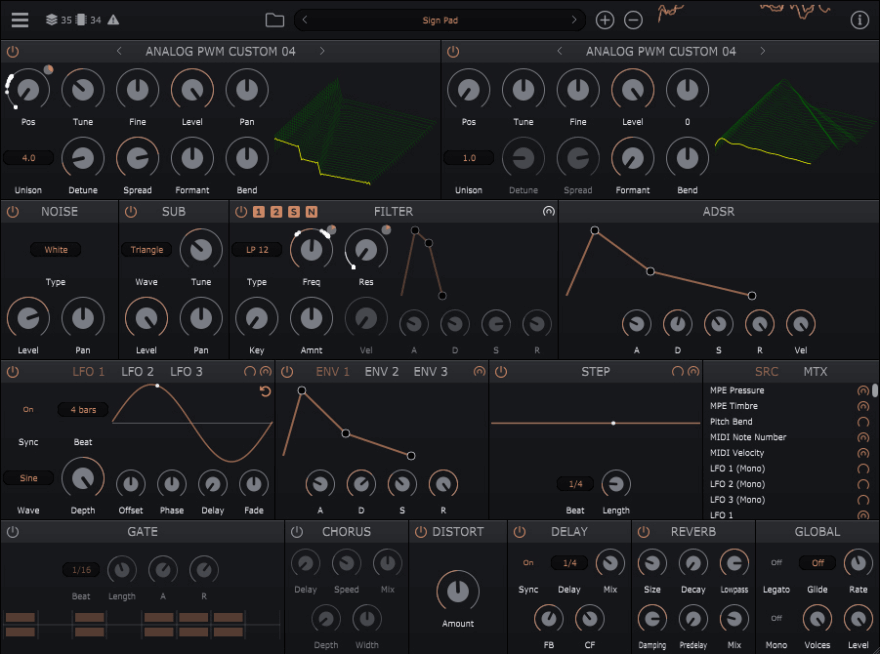Toggle the Filter power button
This screenshot has height=654, width=880.
pos(241,212)
